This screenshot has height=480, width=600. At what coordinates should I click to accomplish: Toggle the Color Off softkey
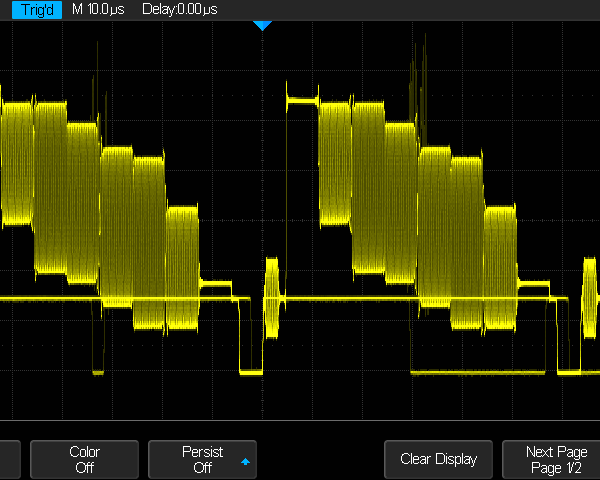pos(85,459)
